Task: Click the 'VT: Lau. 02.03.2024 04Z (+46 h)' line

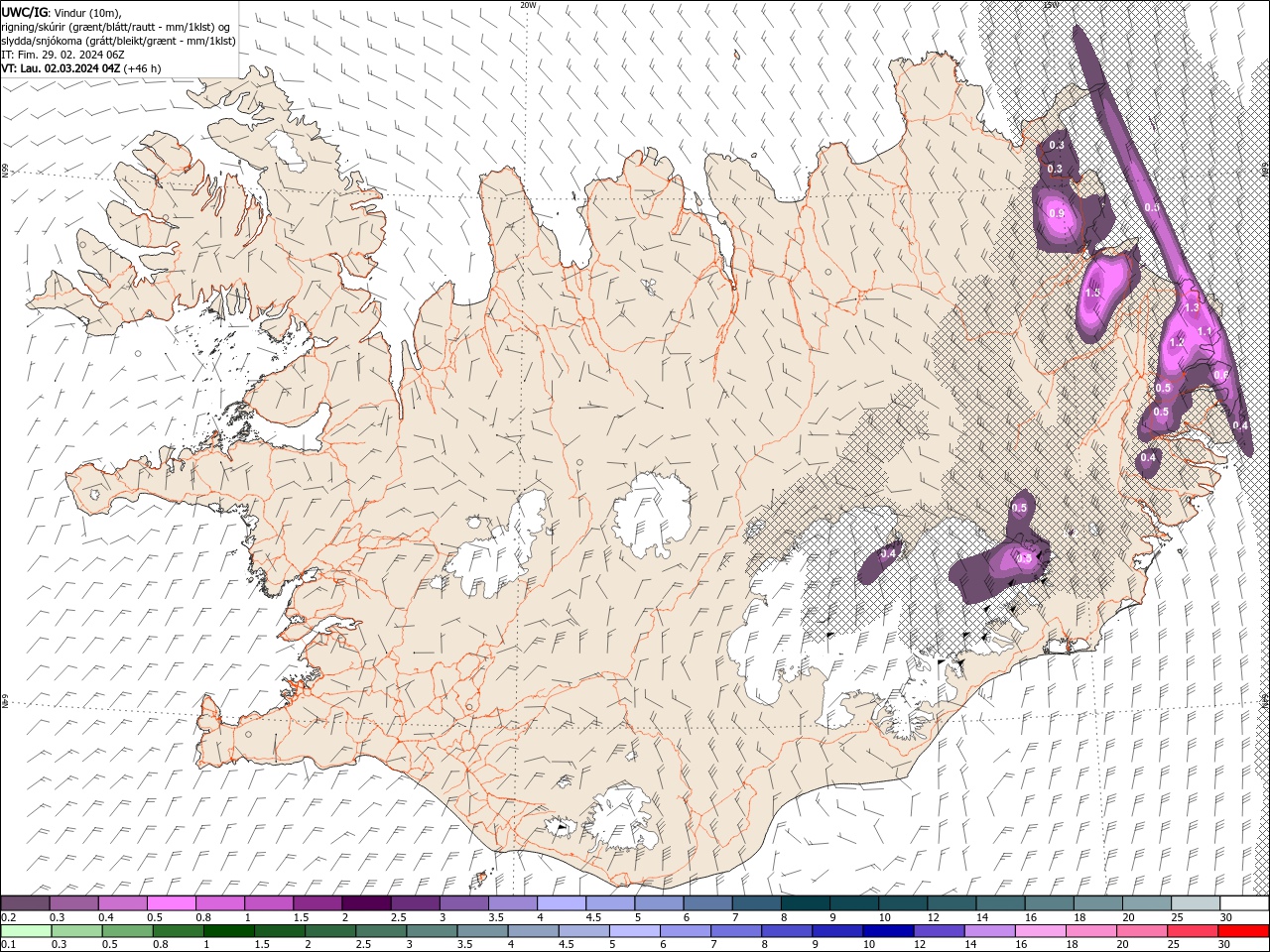Action: 81,69
